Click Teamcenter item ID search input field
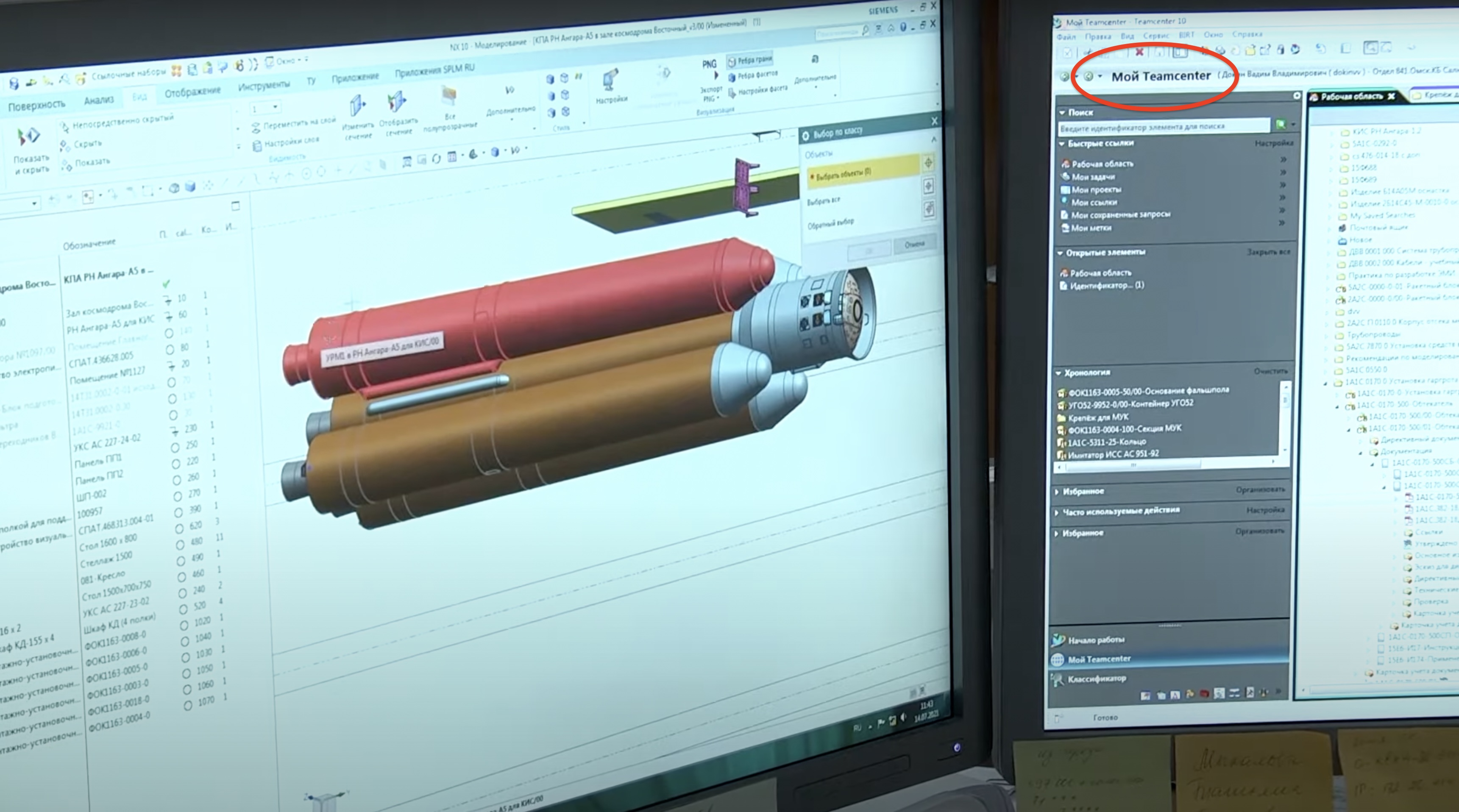1459x812 pixels. (1164, 127)
